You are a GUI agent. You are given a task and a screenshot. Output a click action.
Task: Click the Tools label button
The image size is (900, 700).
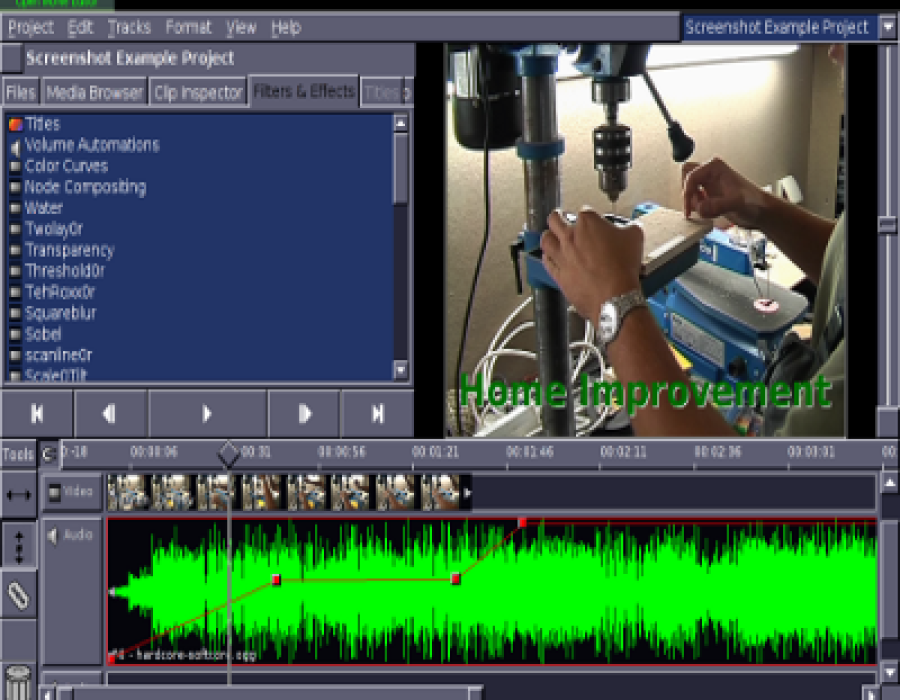[18, 454]
